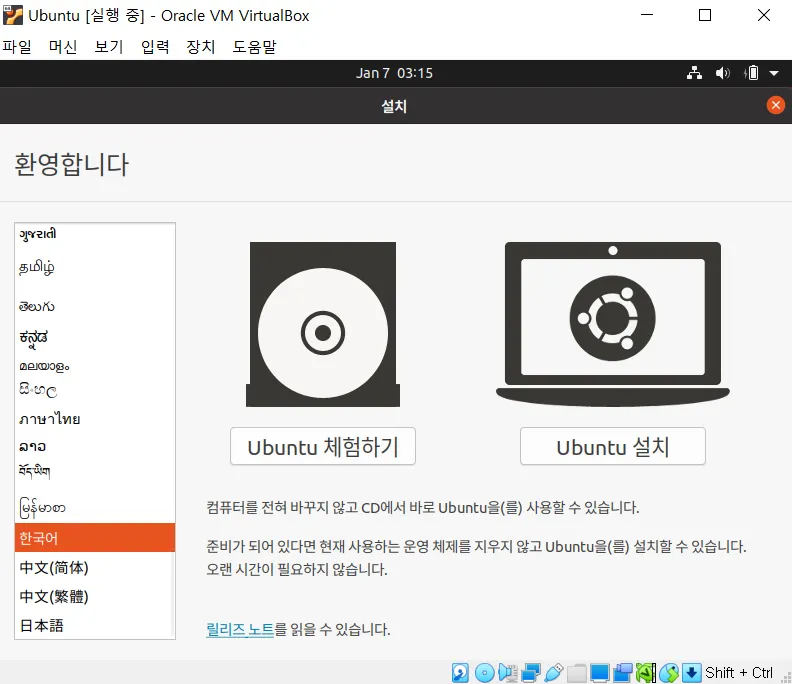792x684 pixels.
Task: Click the hard disk activity status icon
Action: click(460, 673)
